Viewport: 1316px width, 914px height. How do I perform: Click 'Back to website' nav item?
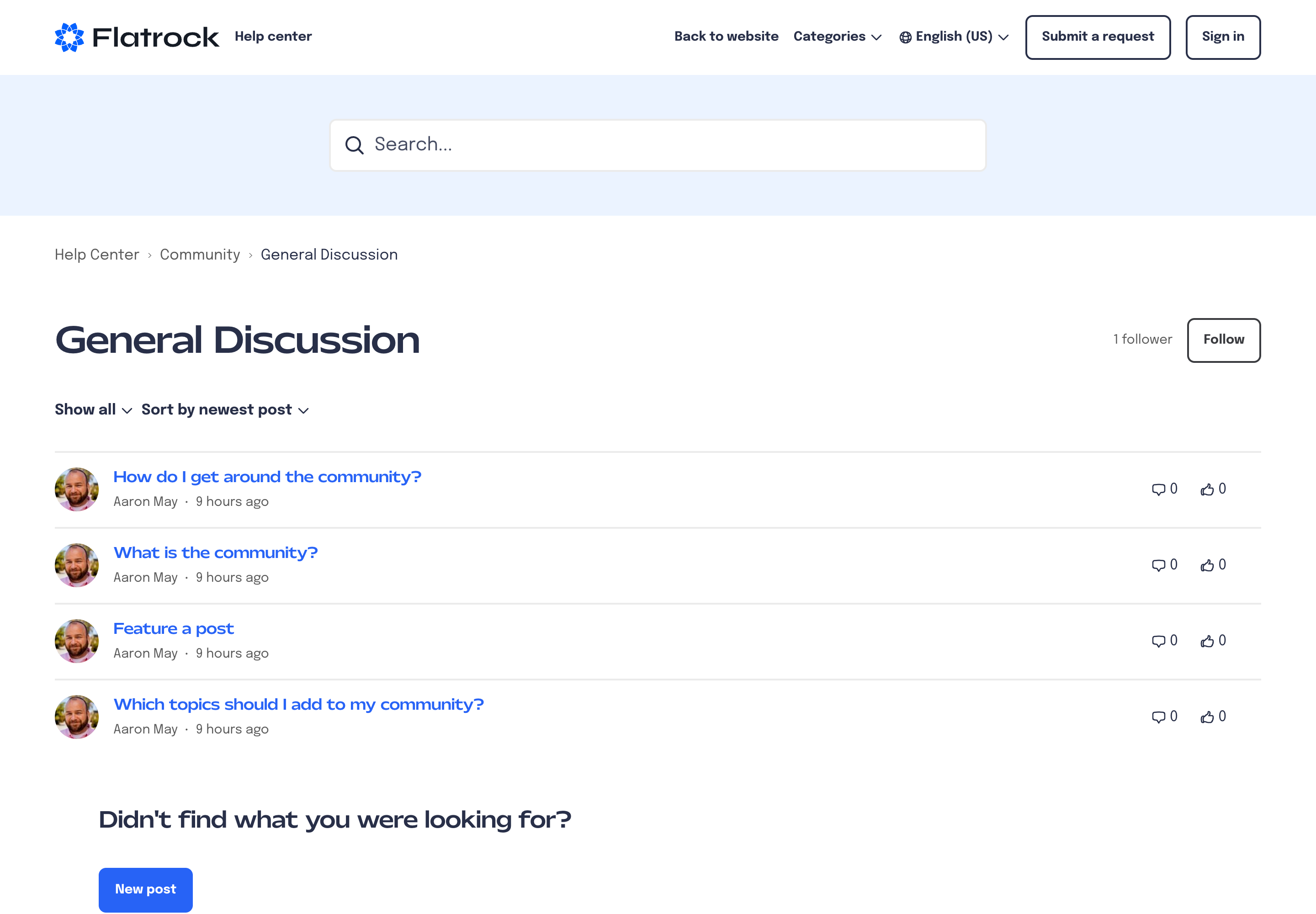tap(726, 37)
